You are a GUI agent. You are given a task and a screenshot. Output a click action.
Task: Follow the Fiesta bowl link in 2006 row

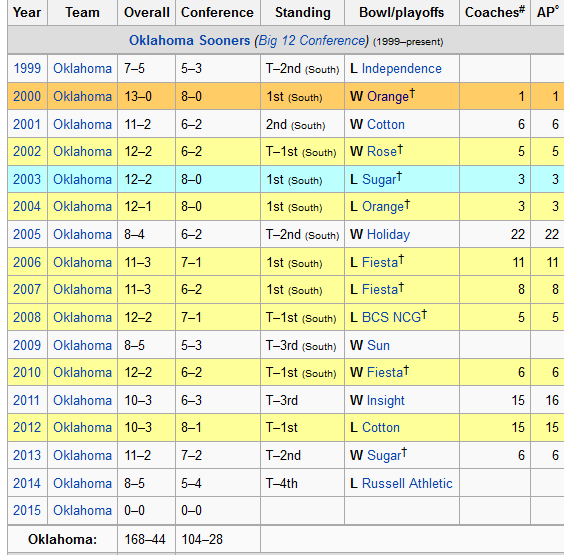pos(379,263)
